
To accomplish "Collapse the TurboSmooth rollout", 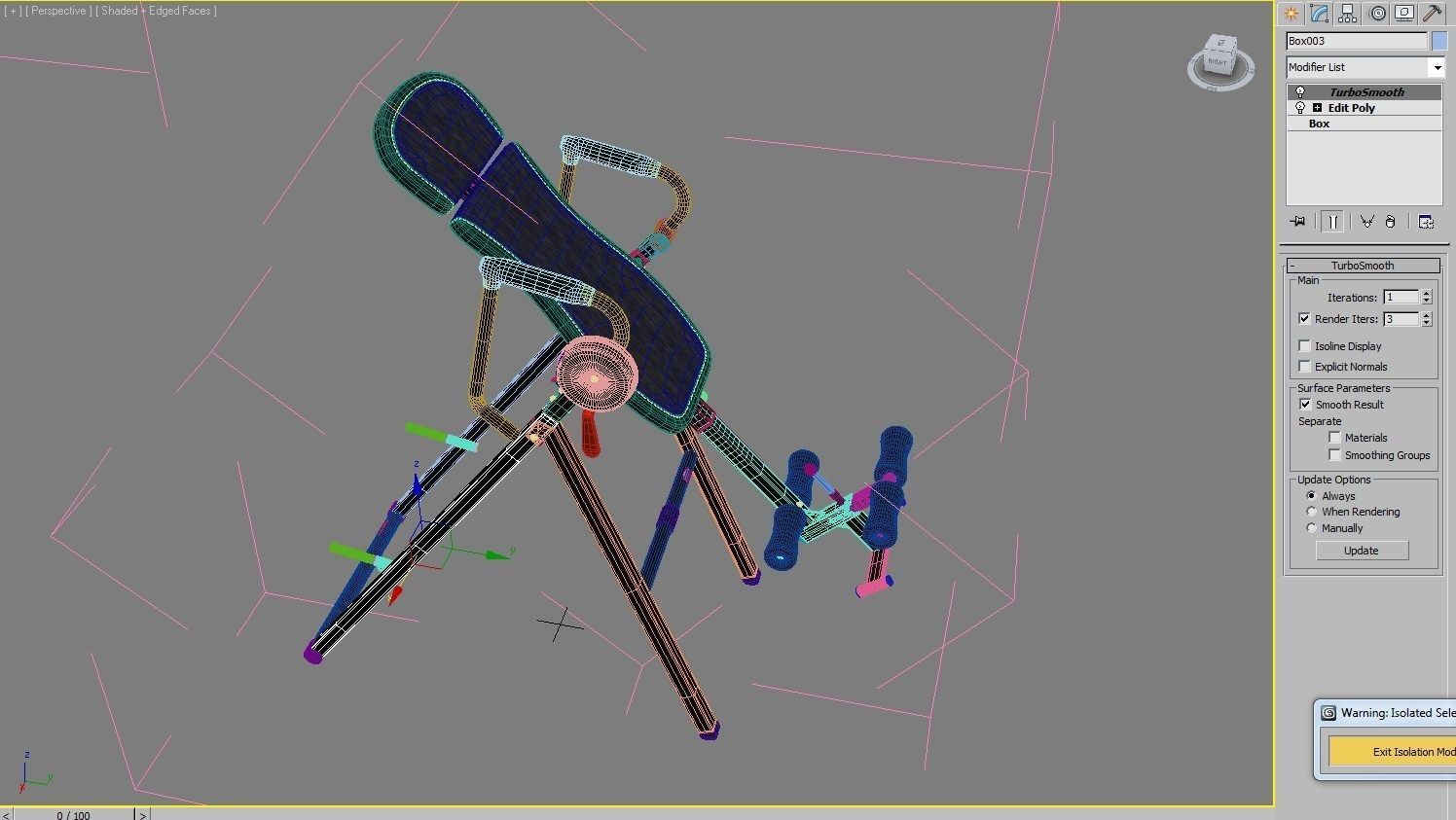I will [1363, 266].
